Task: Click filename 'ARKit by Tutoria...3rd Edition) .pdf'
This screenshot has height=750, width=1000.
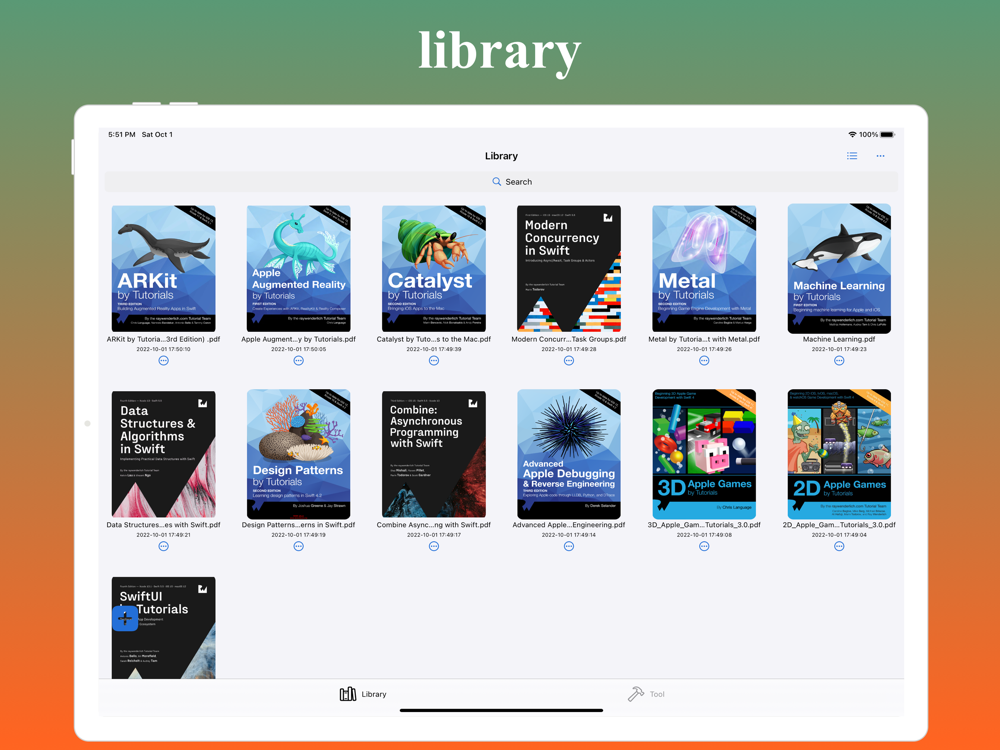Action: [163, 339]
